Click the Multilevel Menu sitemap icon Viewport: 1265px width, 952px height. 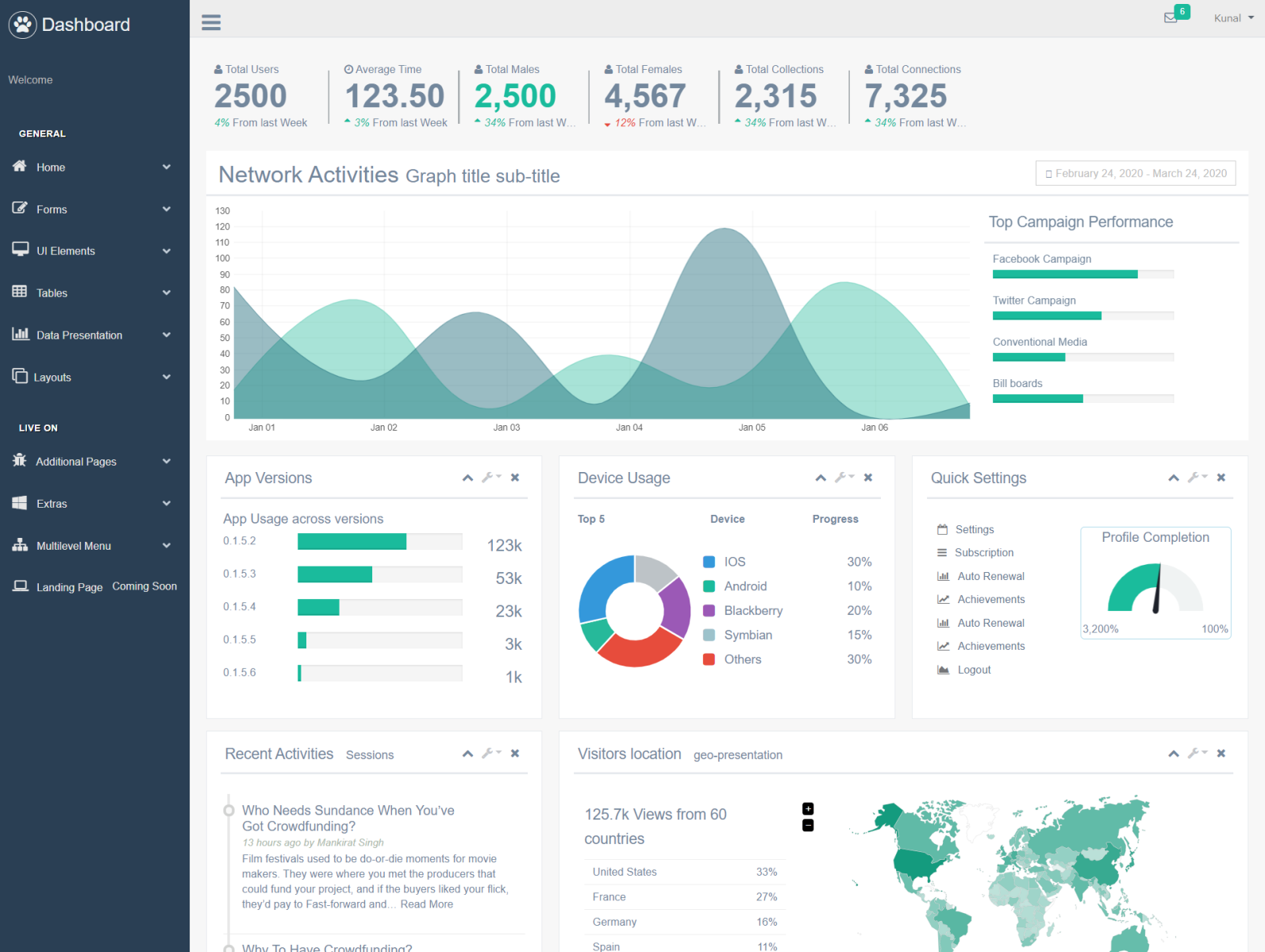[20, 544]
